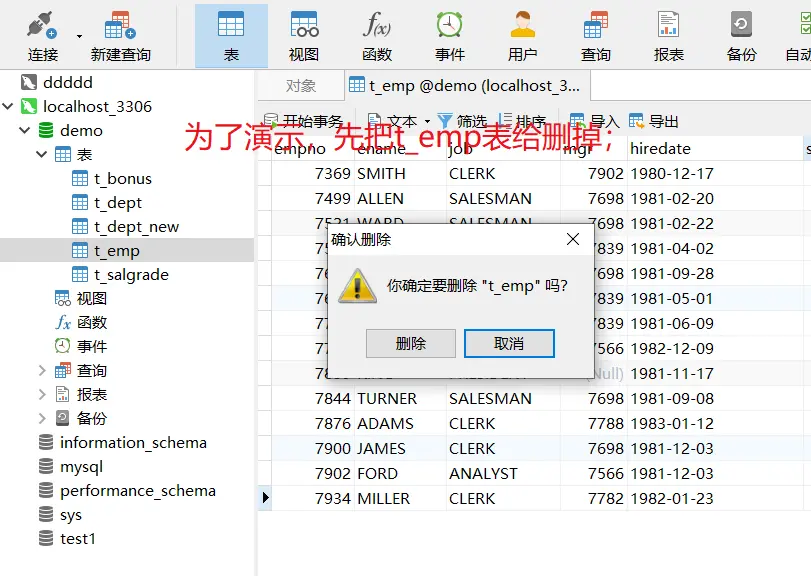This screenshot has width=811, height=576.
Task: Select the performance_schema database
Action: click(138, 491)
